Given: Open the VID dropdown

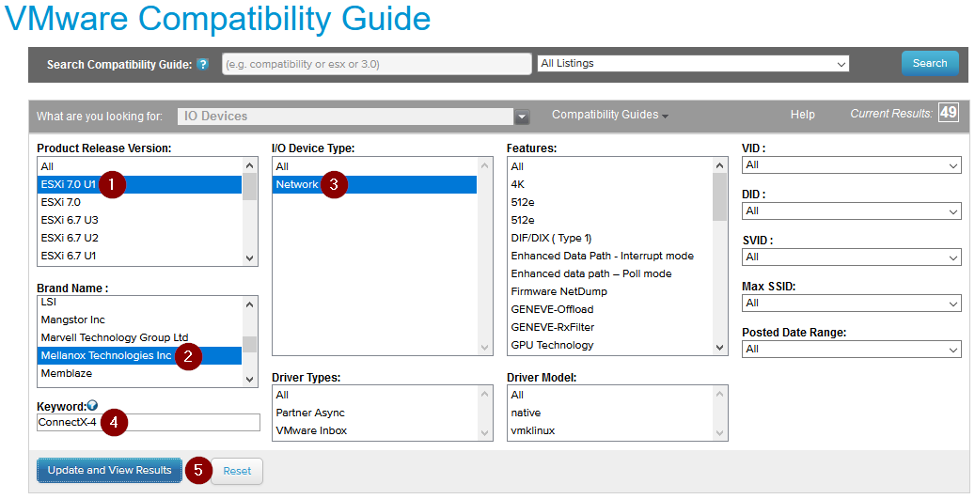Looking at the screenshot, I should [851, 165].
